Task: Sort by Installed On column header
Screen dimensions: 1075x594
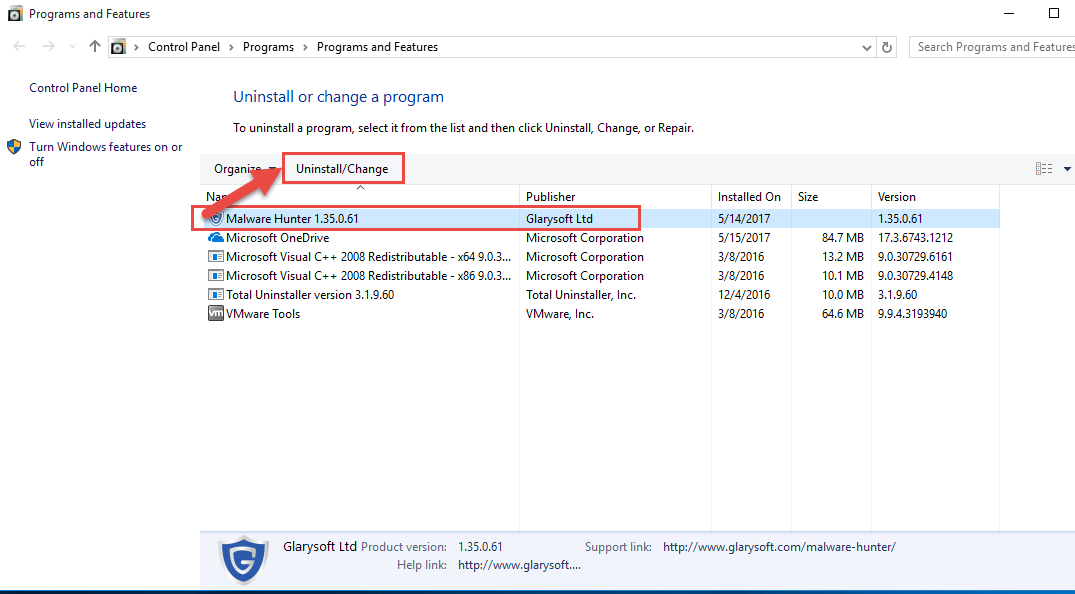Action: point(751,197)
